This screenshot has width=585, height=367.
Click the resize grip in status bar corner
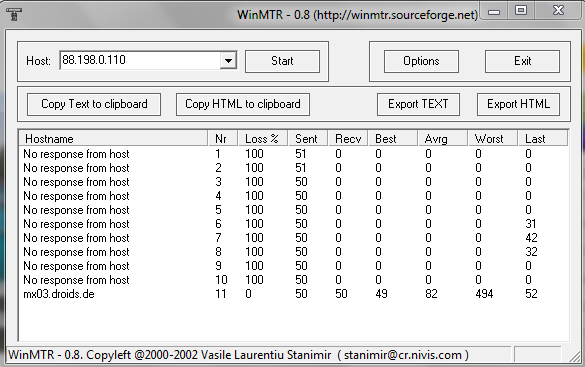coord(575,356)
